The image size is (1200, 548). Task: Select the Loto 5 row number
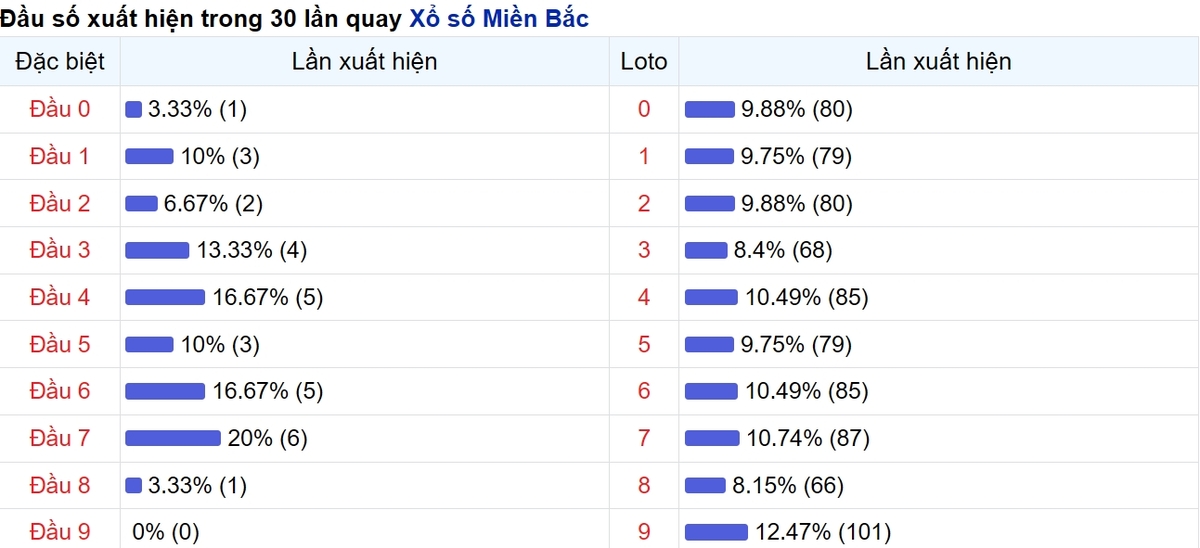point(644,344)
